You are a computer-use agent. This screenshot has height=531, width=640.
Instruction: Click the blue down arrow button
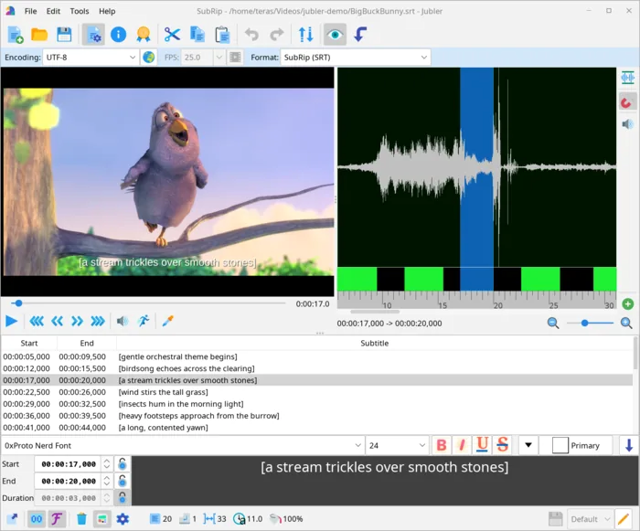[629, 445]
